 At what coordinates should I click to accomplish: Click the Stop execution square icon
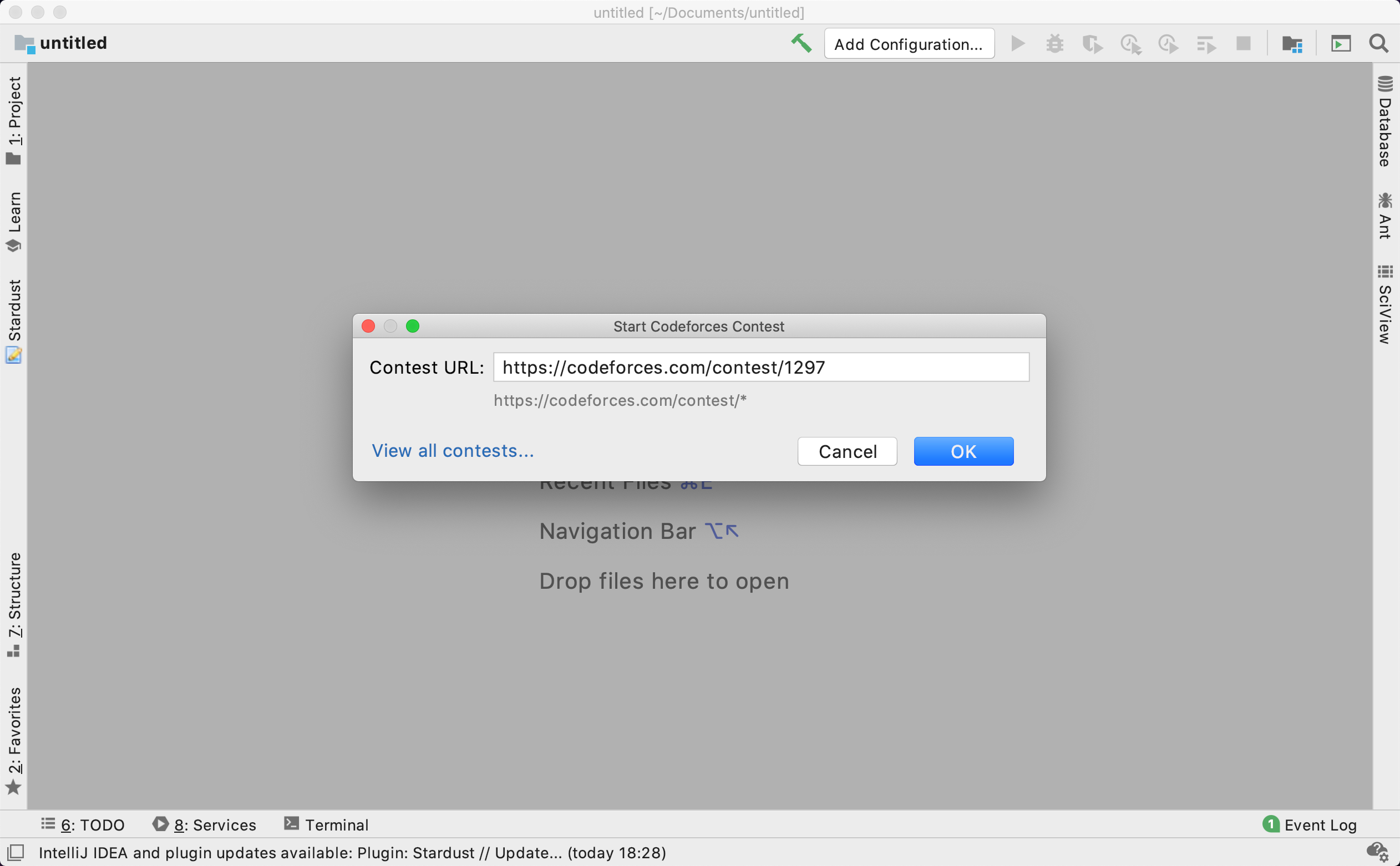pos(1243,43)
